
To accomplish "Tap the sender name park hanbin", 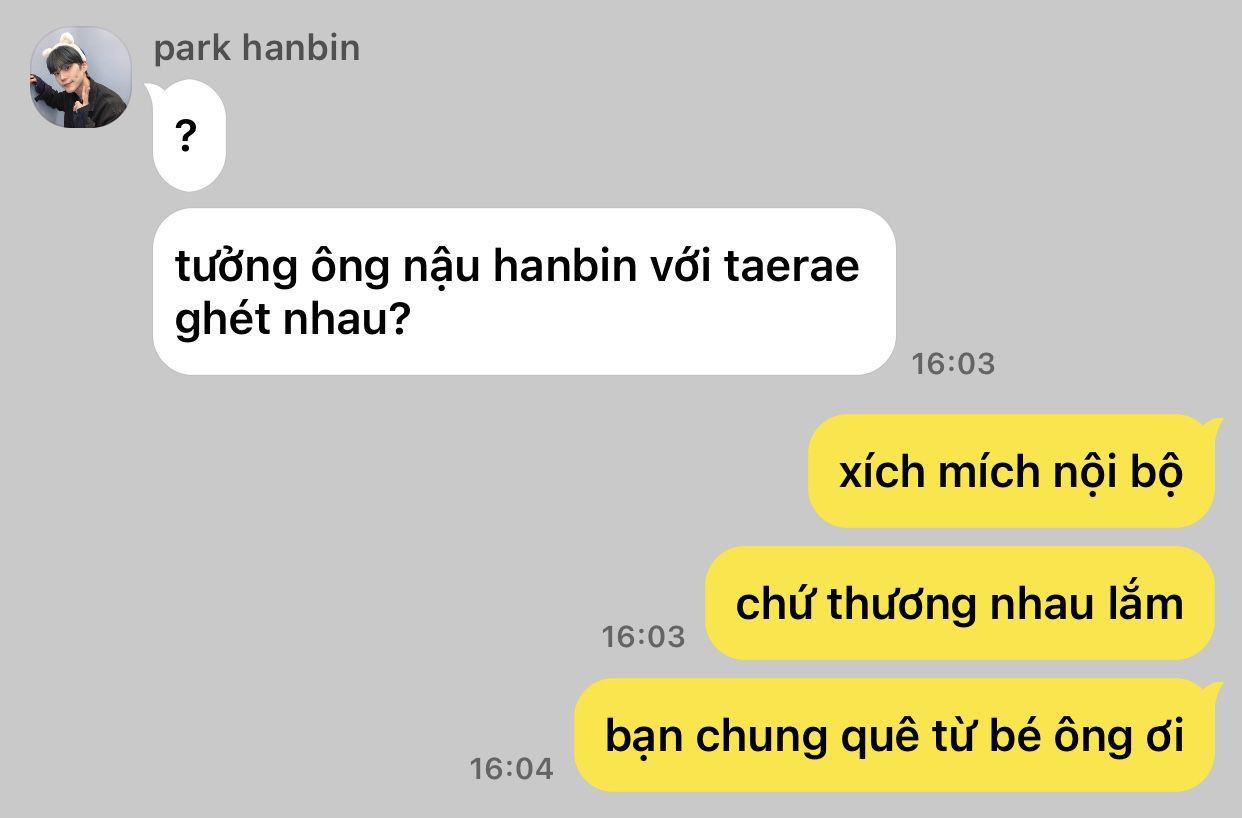I will point(256,49).
